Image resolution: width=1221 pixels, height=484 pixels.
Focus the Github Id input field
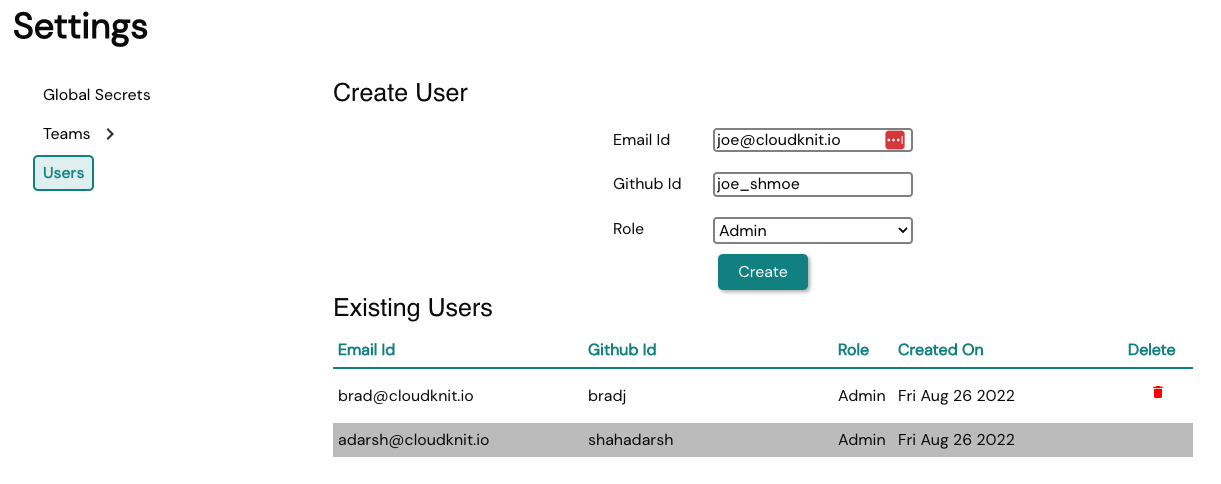tap(813, 184)
